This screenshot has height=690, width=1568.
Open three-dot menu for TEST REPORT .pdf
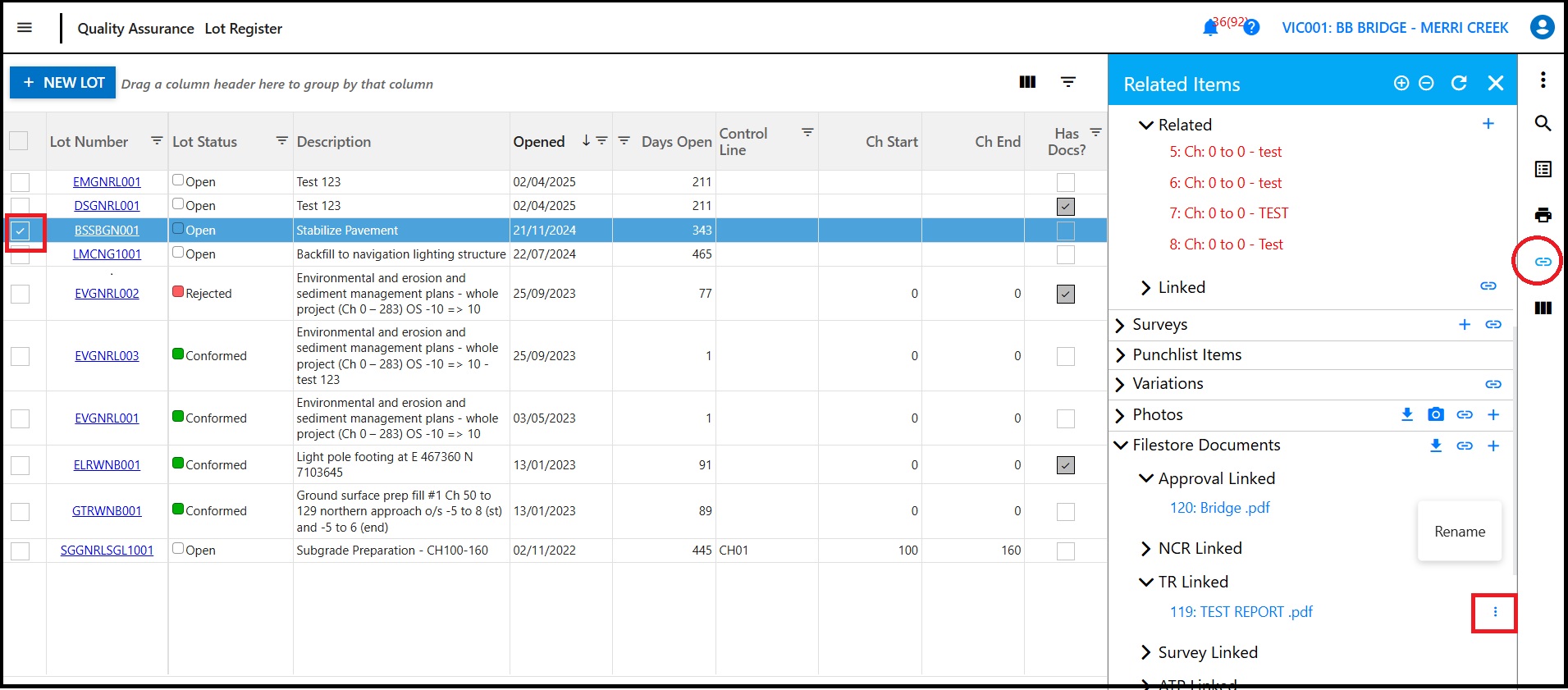pos(1495,612)
